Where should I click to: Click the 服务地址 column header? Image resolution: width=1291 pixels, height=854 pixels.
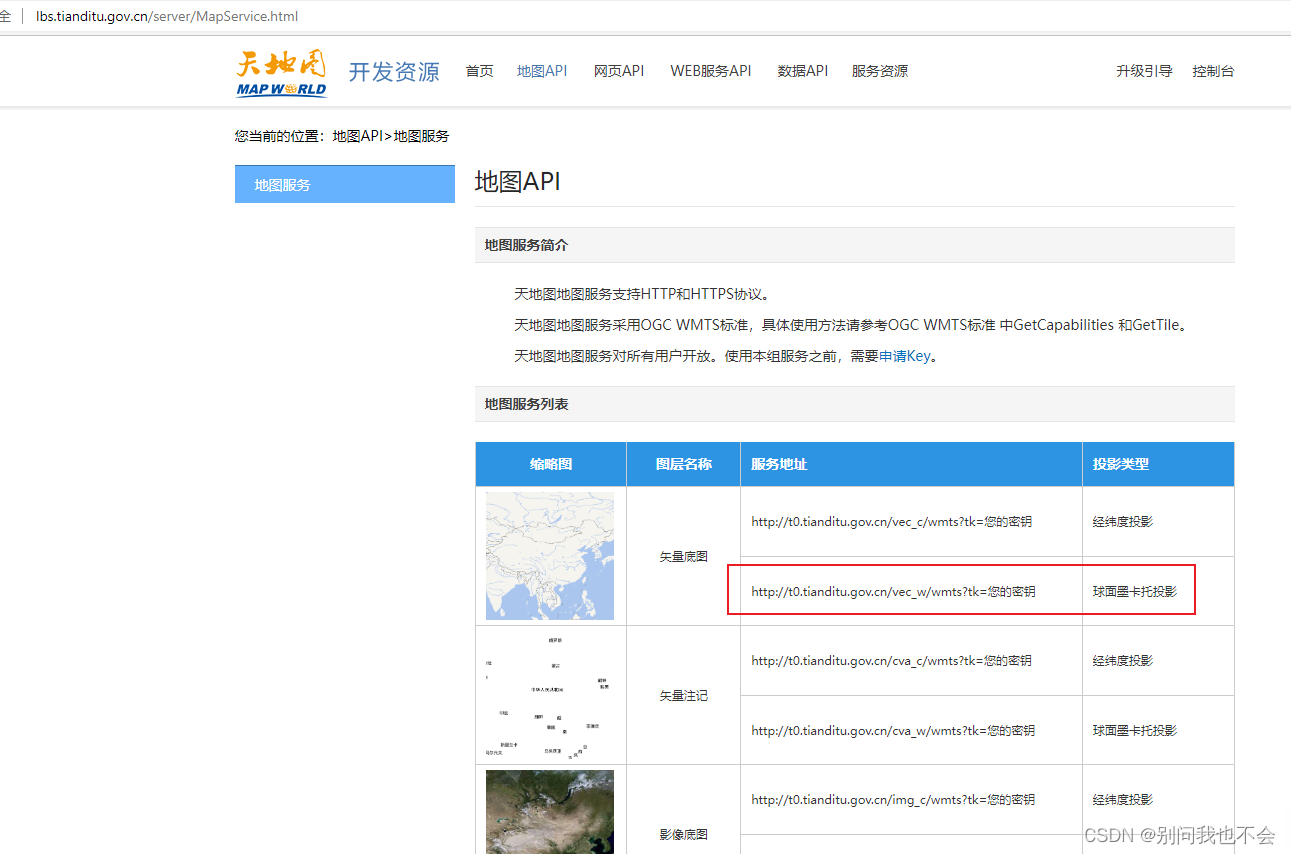tap(911, 464)
